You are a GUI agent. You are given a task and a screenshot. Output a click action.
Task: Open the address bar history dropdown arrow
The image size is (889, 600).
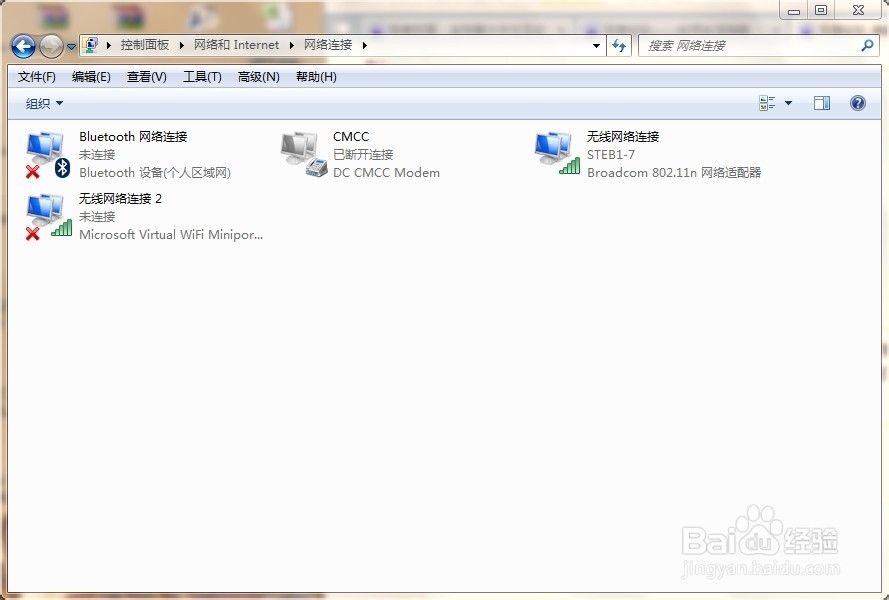tap(596, 45)
